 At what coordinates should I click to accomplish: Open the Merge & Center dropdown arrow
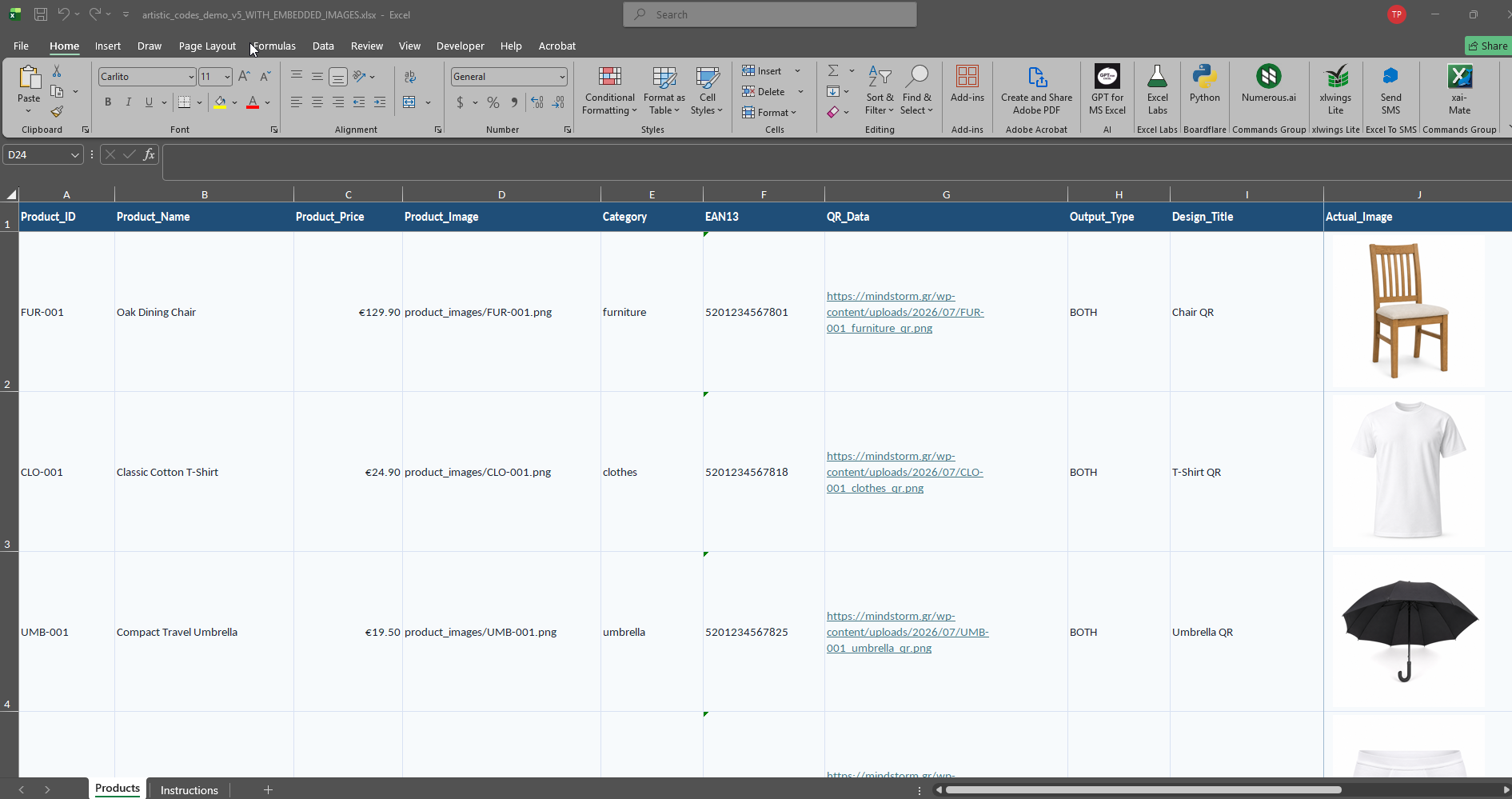[429, 102]
